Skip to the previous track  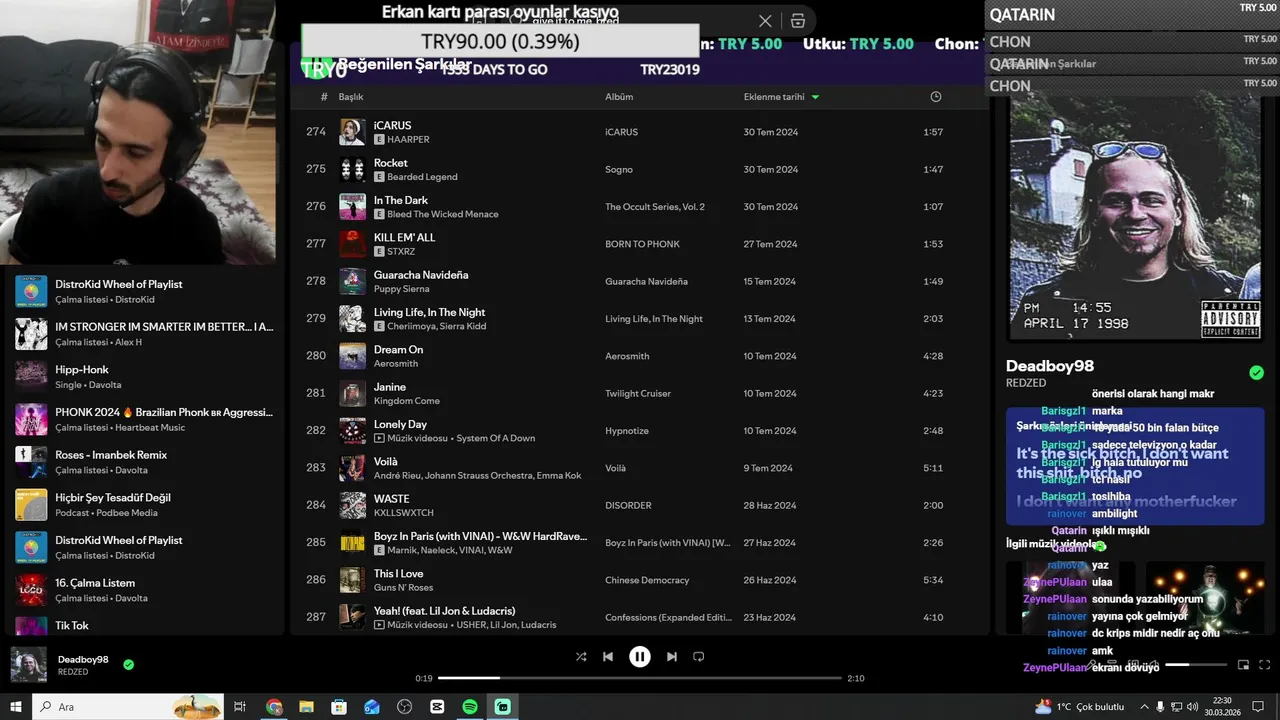point(608,657)
